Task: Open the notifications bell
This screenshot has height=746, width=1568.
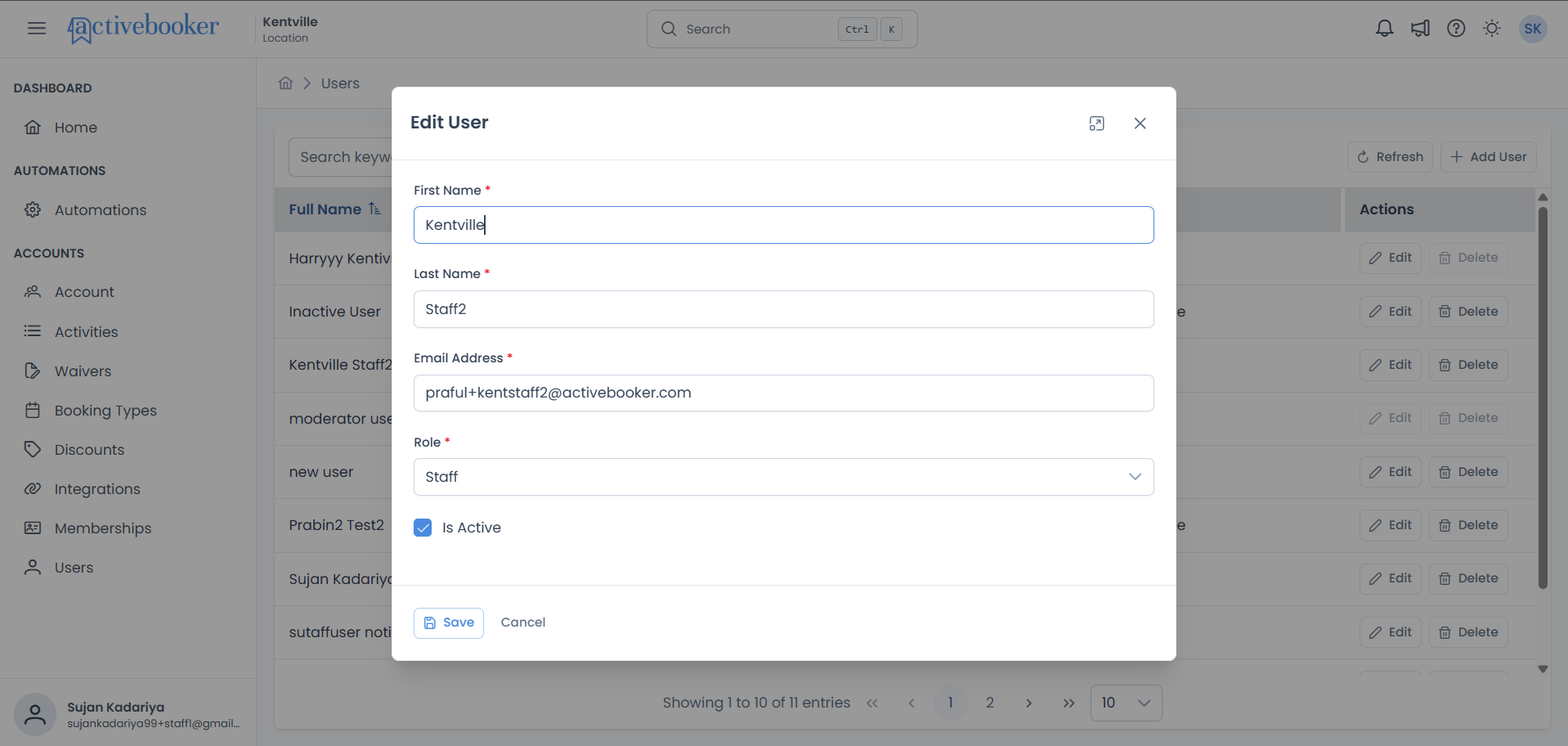Action: [1384, 29]
